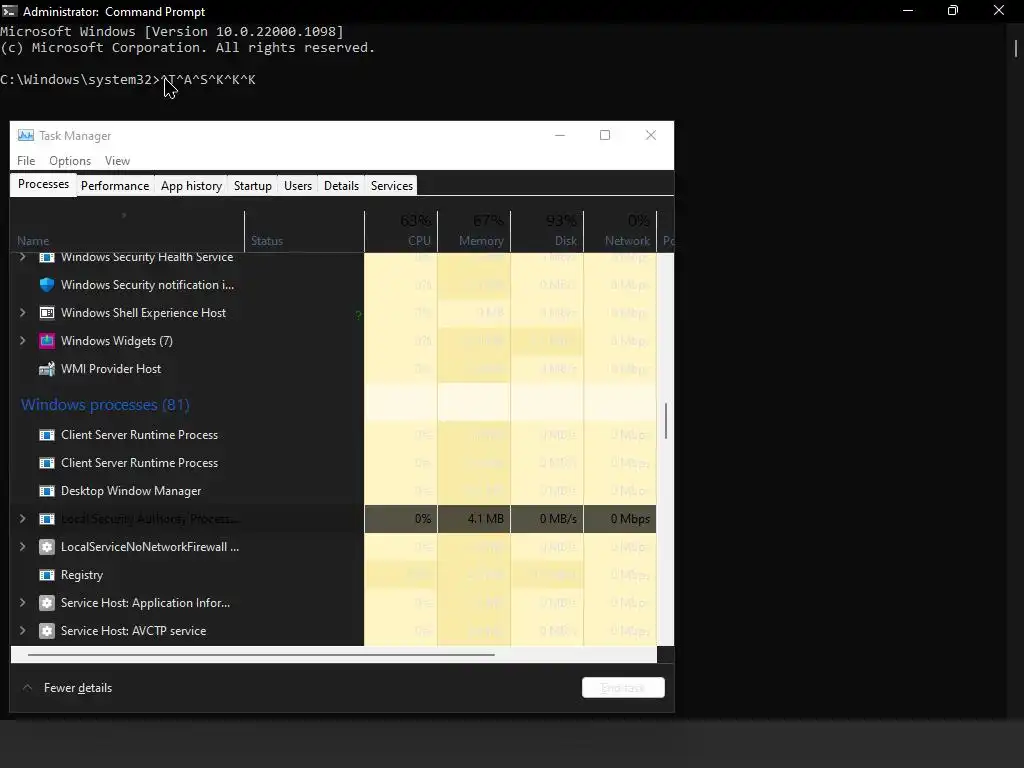Click the End task button
Viewport: 1024px width, 768px height.
click(623, 688)
